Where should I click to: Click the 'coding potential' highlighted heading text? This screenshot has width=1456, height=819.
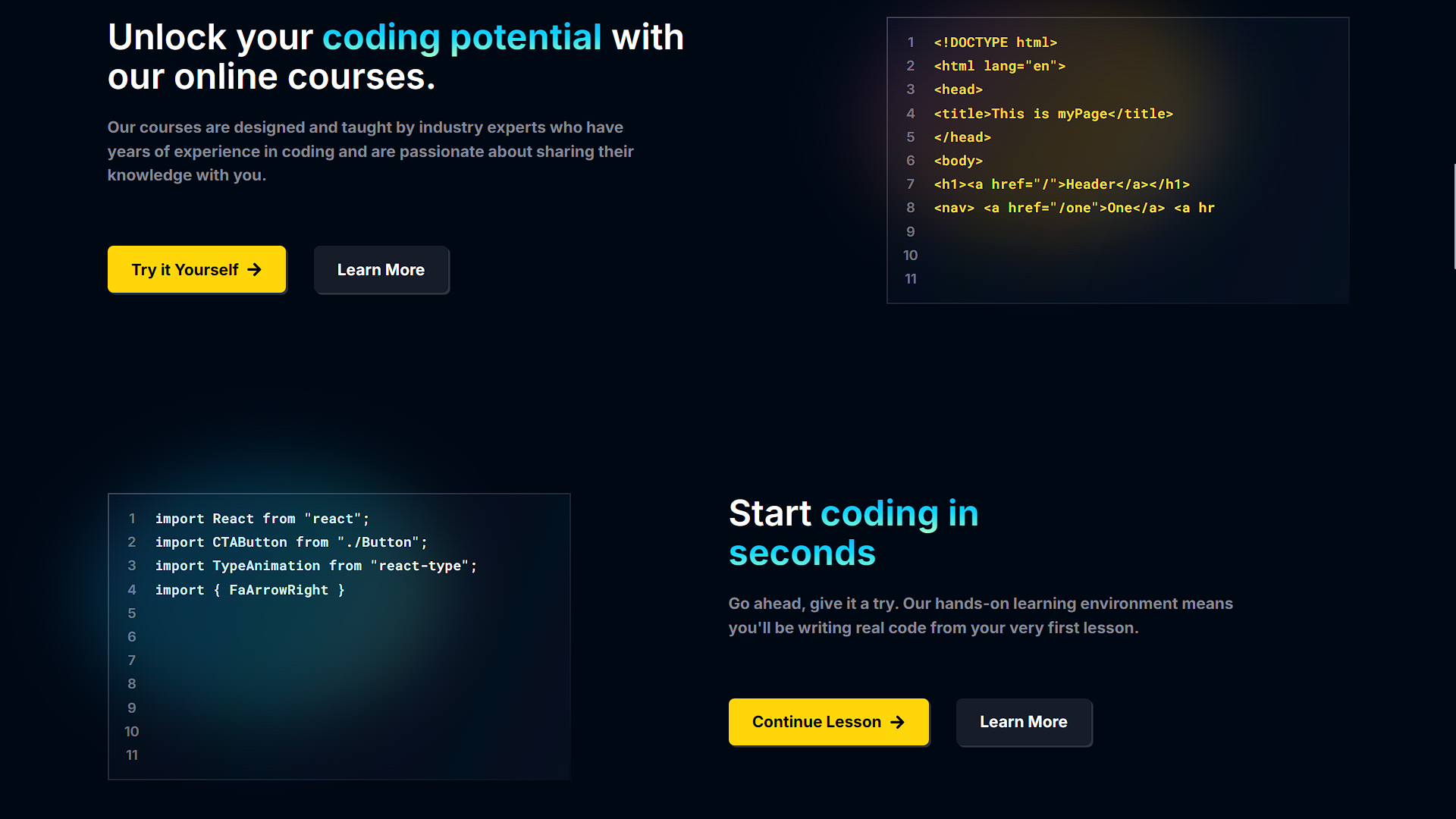click(x=462, y=37)
